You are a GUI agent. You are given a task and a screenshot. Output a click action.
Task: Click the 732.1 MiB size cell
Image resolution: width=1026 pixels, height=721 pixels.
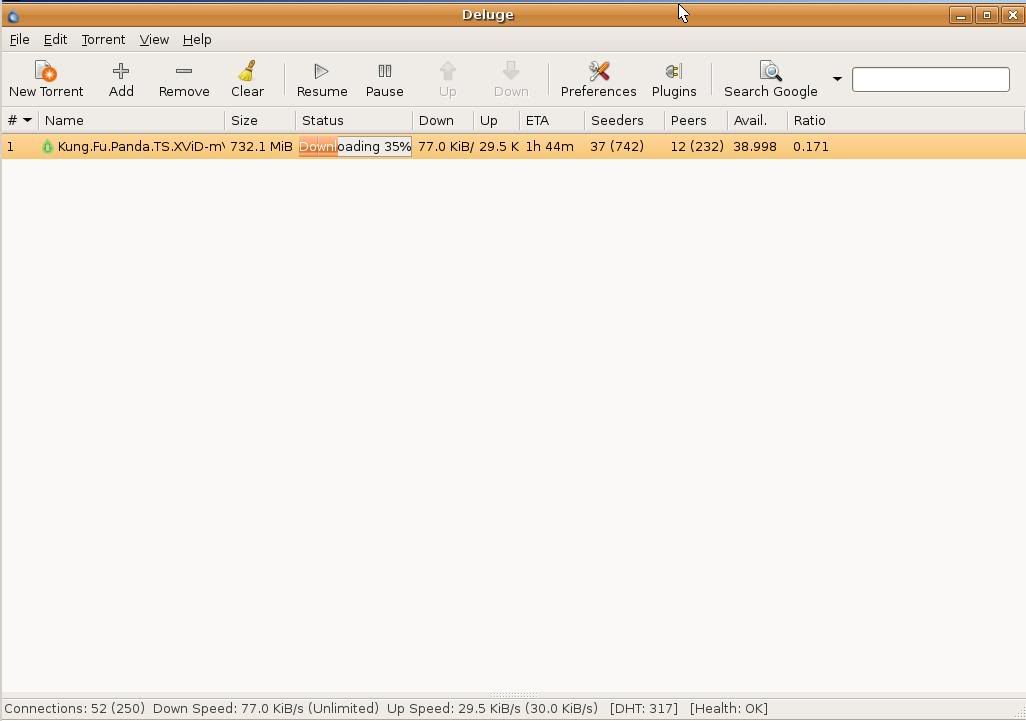click(261, 147)
